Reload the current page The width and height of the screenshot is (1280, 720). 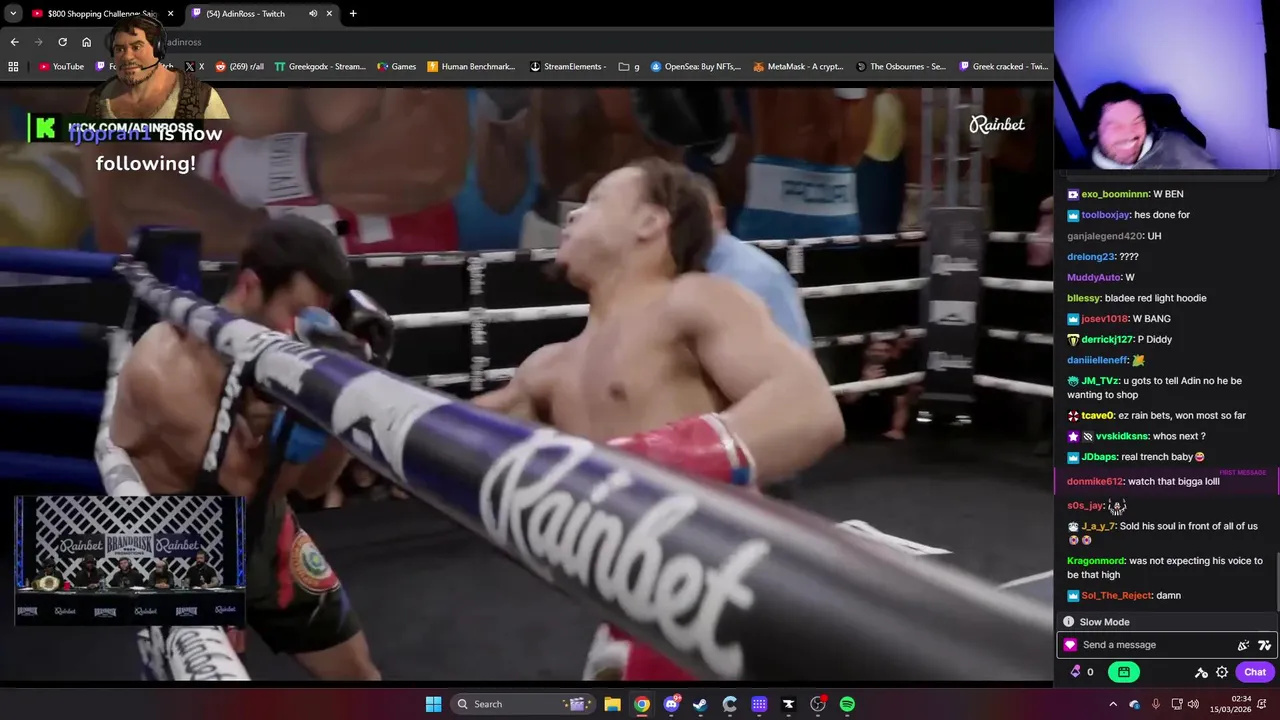coord(62,42)
